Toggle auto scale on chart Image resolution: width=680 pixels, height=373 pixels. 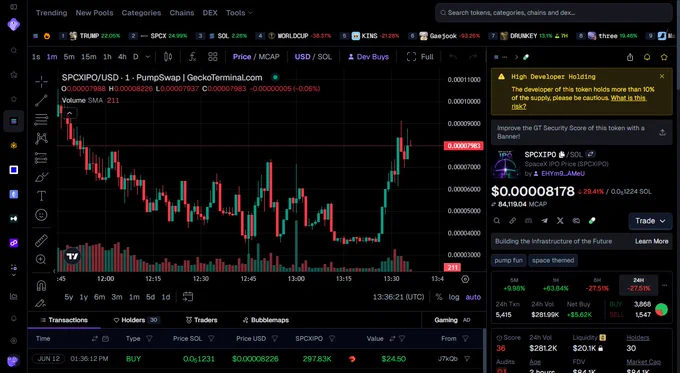point(473,297)
